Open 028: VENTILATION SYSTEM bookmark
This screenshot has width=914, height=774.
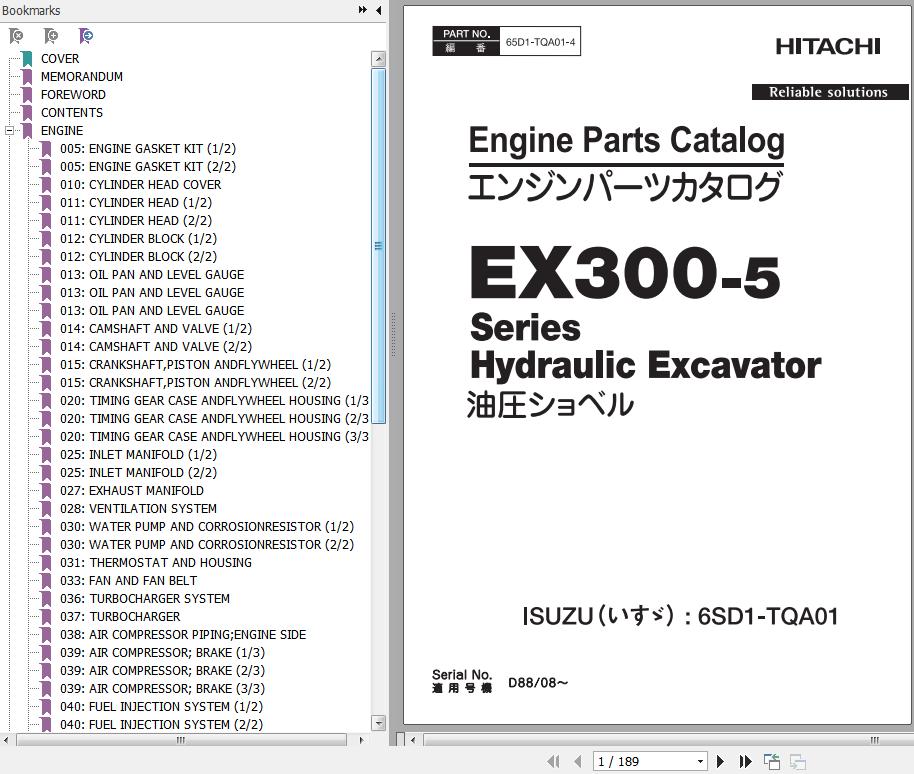[x=138, y=509]
